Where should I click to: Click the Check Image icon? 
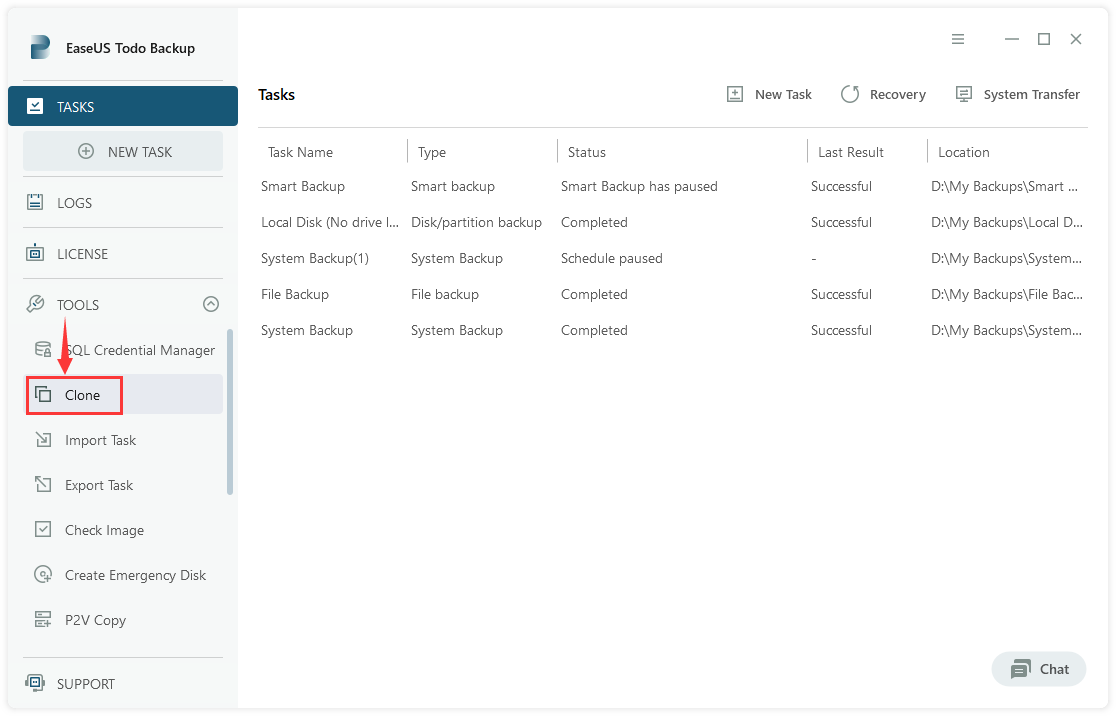coord(43,530)
